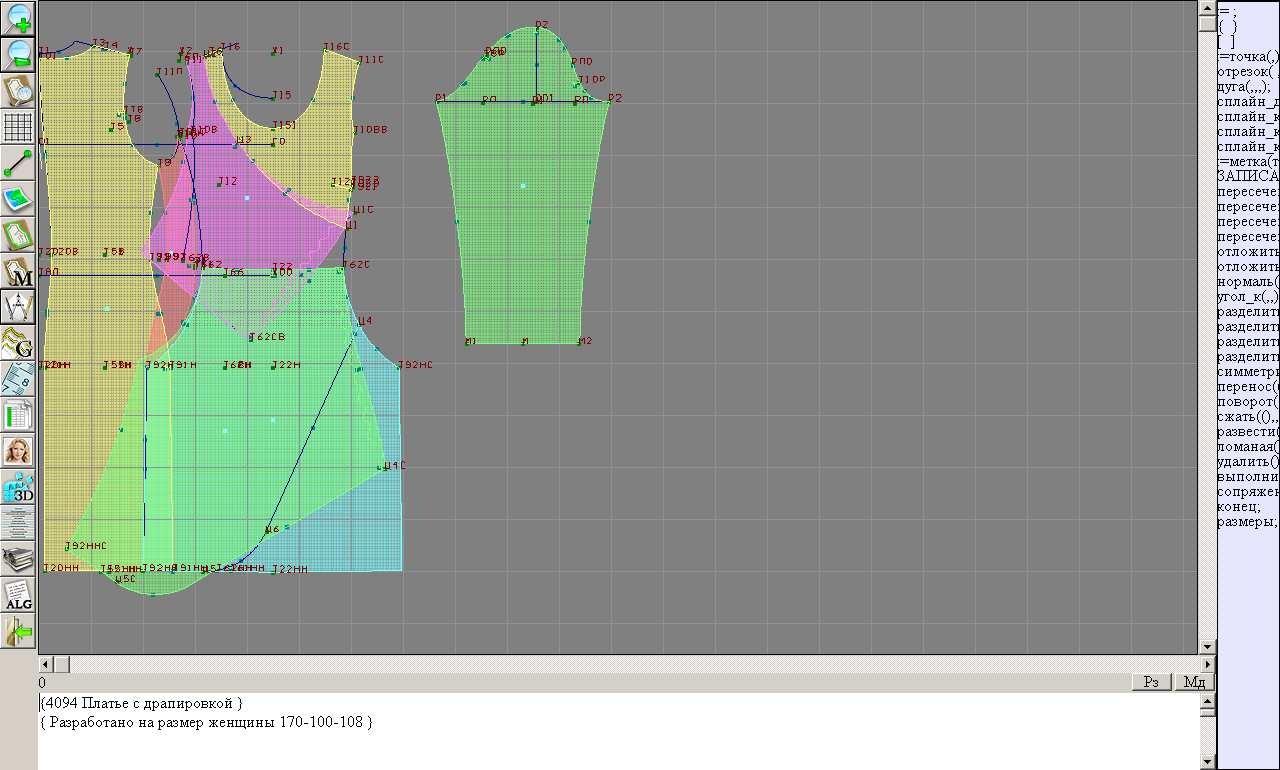The height and width of the screenshot is (770, 1280).
Task: Click the zoom out magnifier icon
Action: (19, 54)
